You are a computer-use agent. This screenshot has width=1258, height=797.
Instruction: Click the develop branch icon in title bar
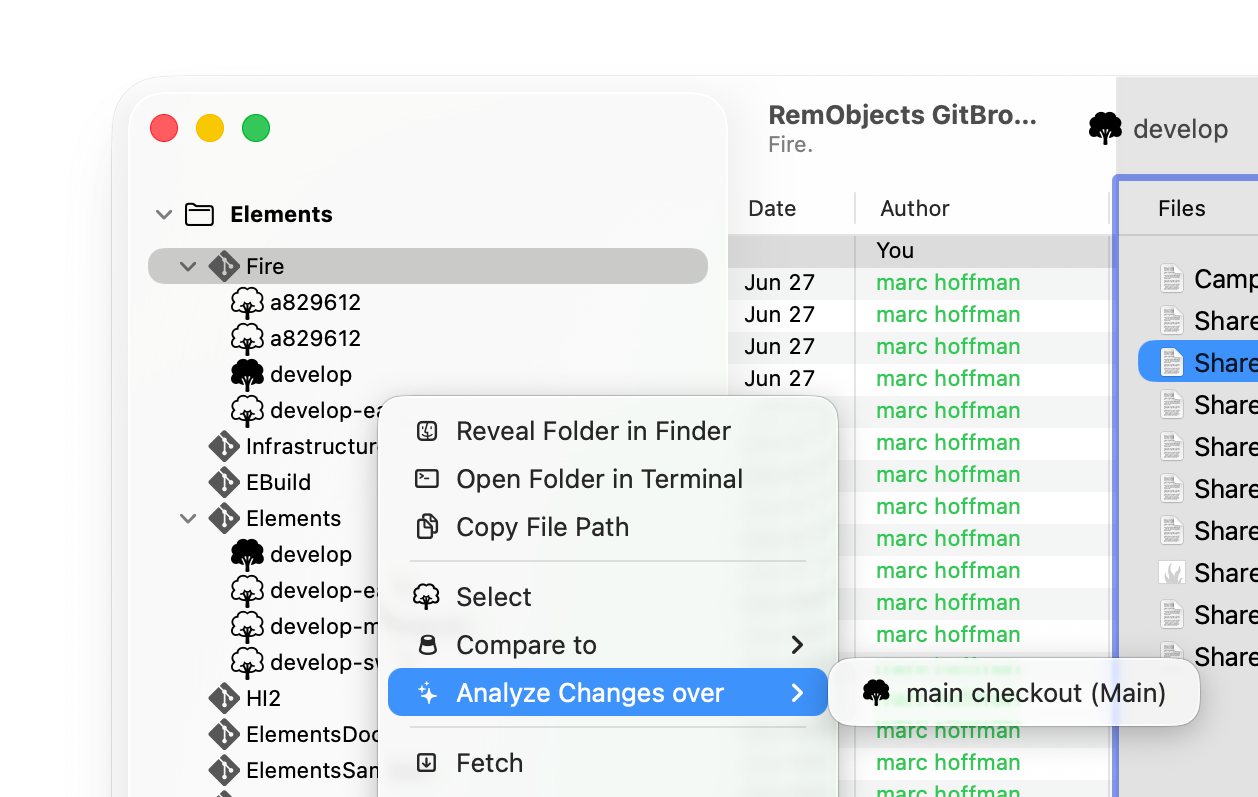coord(1105,128)
